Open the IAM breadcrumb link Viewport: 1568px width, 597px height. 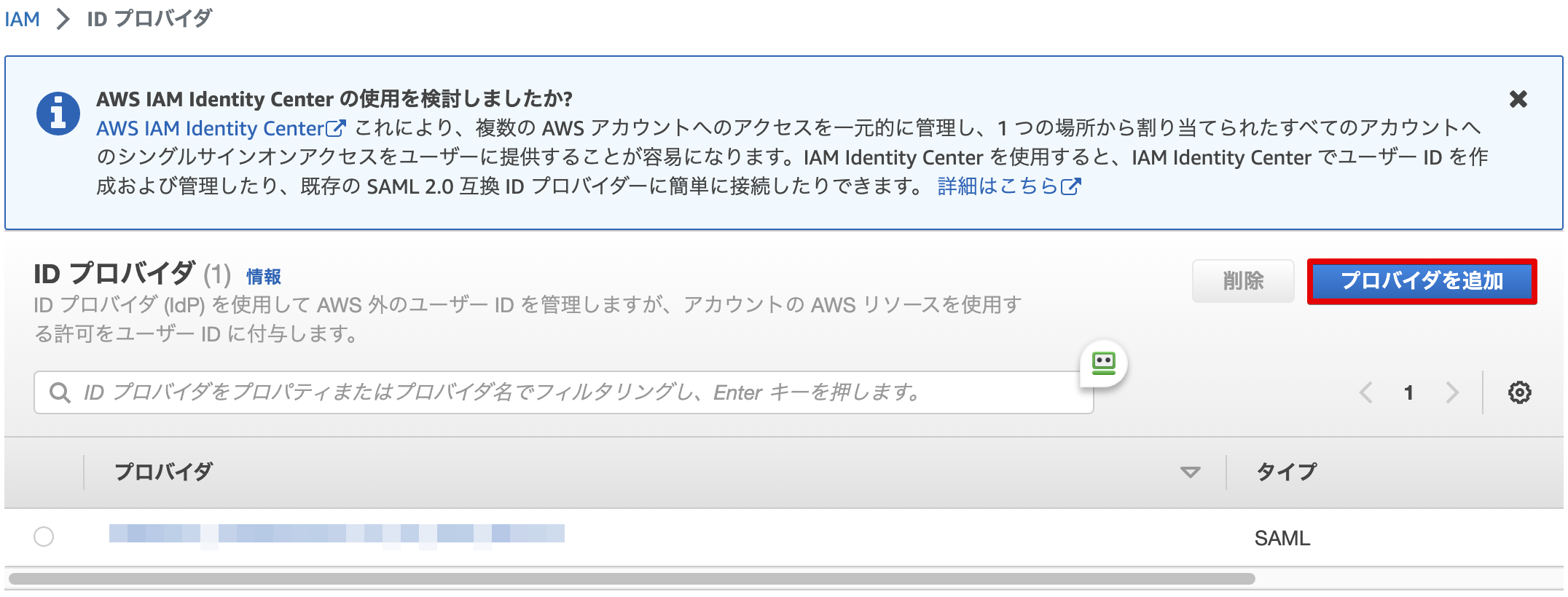(23, 18)
